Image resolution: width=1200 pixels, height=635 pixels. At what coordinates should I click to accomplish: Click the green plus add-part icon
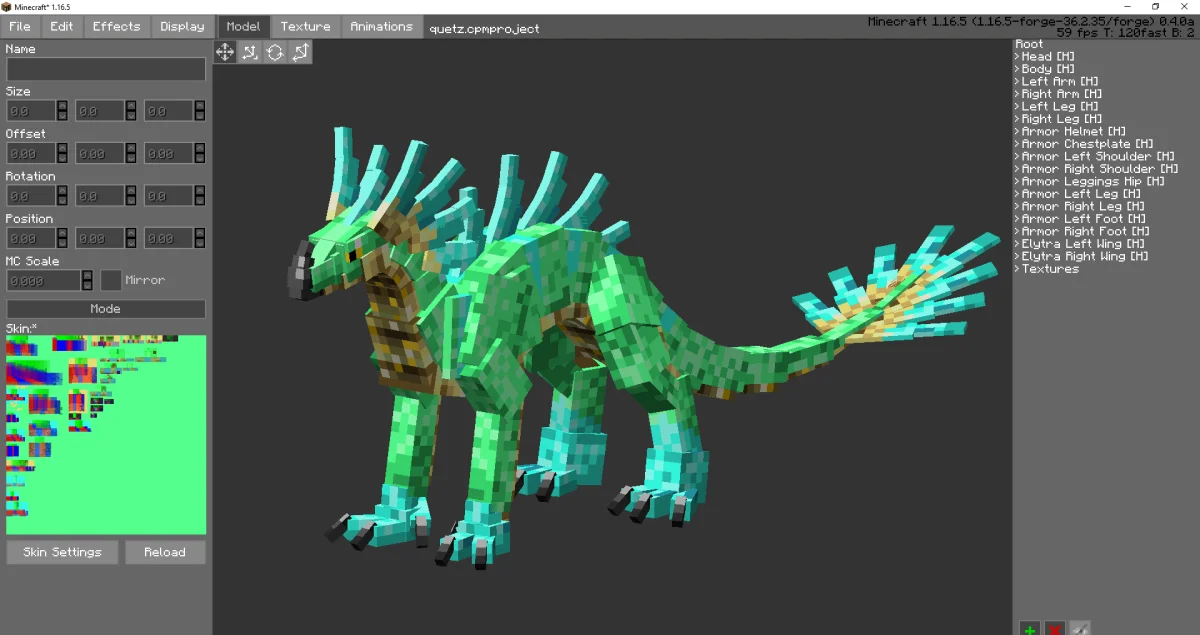1029,628
